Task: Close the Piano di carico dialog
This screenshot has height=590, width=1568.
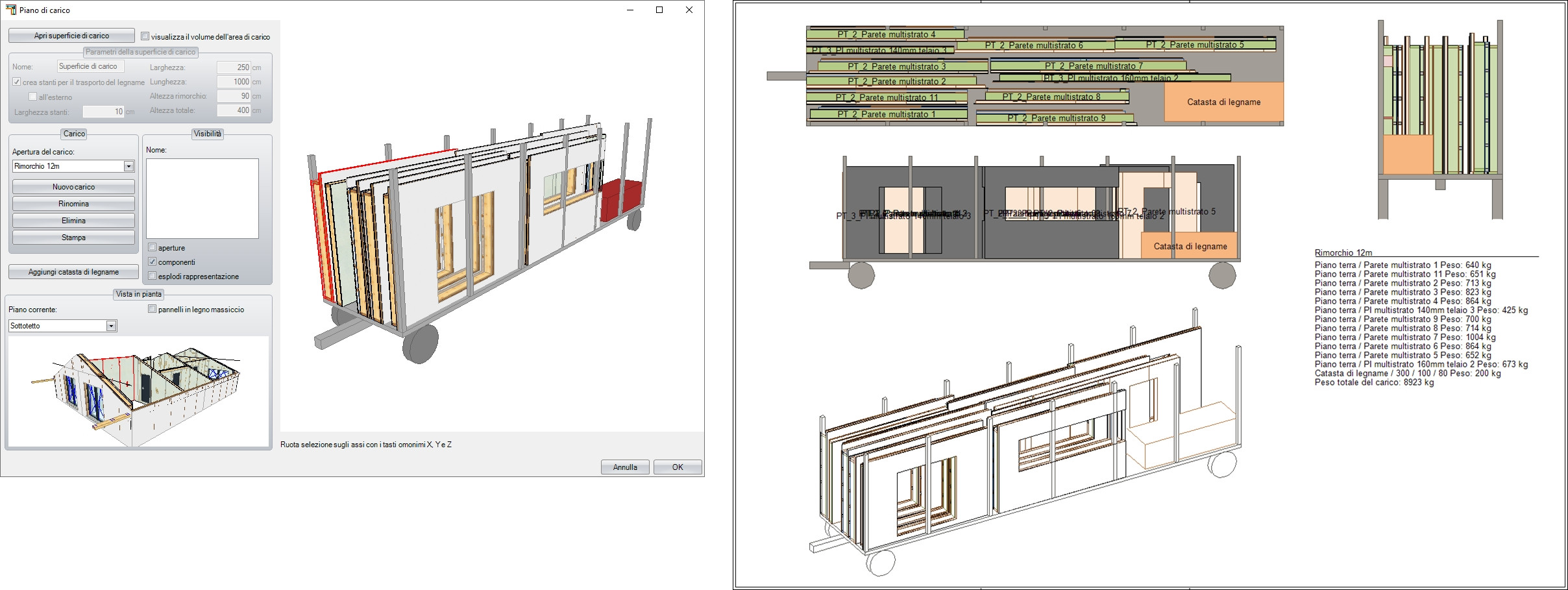Action: click(x=689, y=10)
